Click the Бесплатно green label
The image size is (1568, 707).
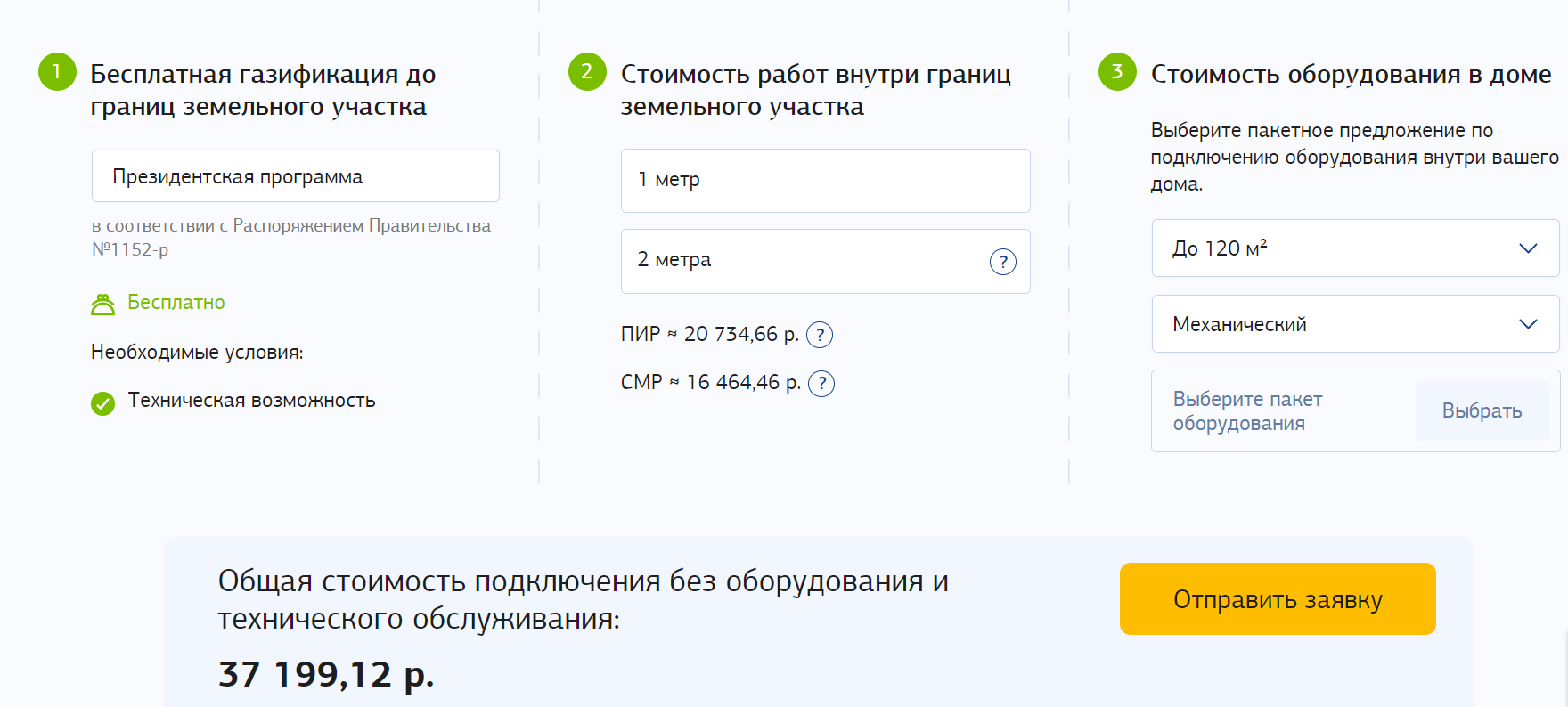[x=176, y=303]
